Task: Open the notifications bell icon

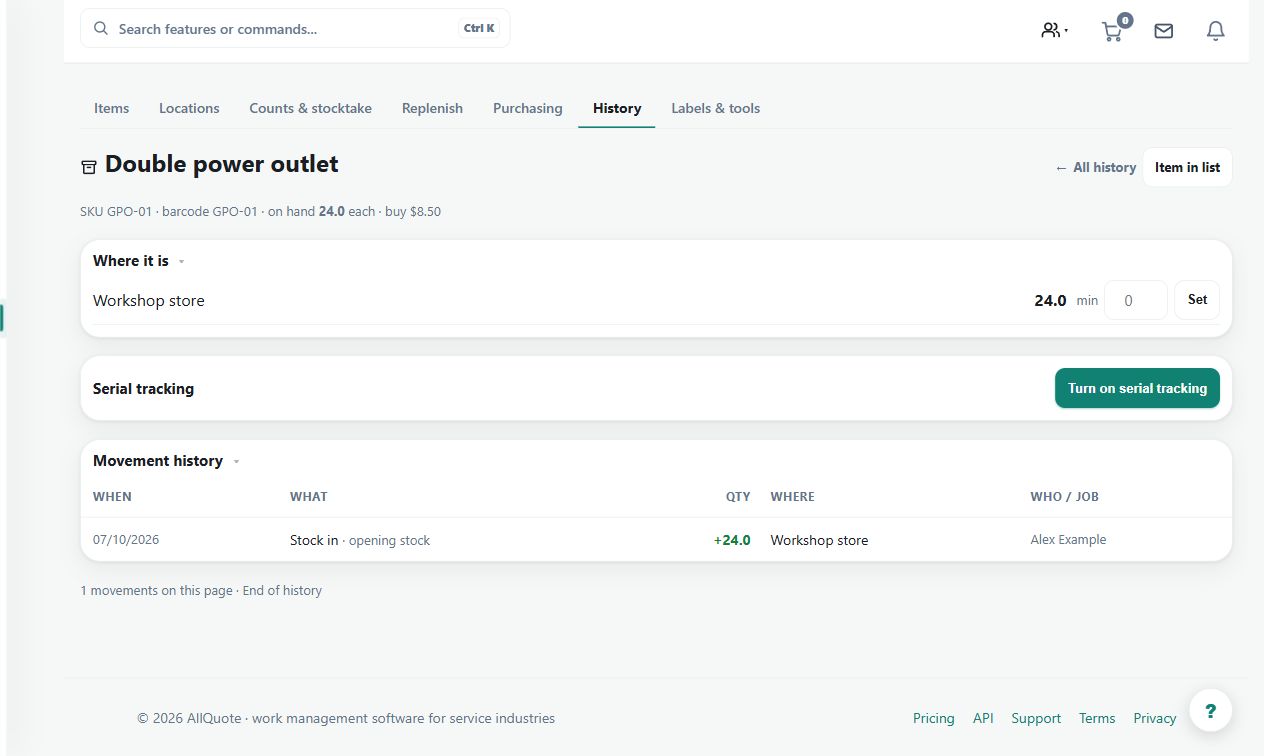Action: [x=1215, y=31]
